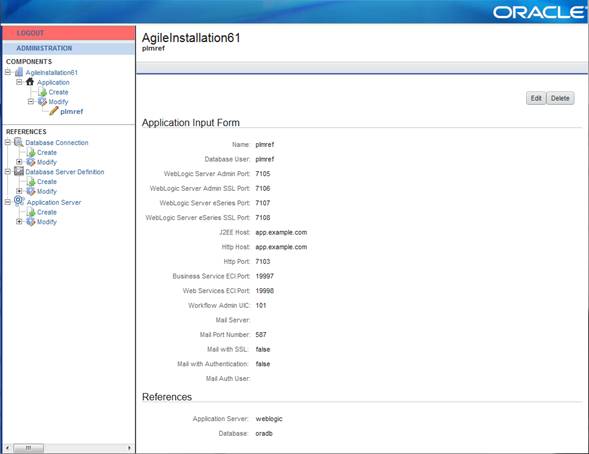Click the AgileInstallation61 building icon
Viewport: 589px width, 454px height.
coord(19,72)
